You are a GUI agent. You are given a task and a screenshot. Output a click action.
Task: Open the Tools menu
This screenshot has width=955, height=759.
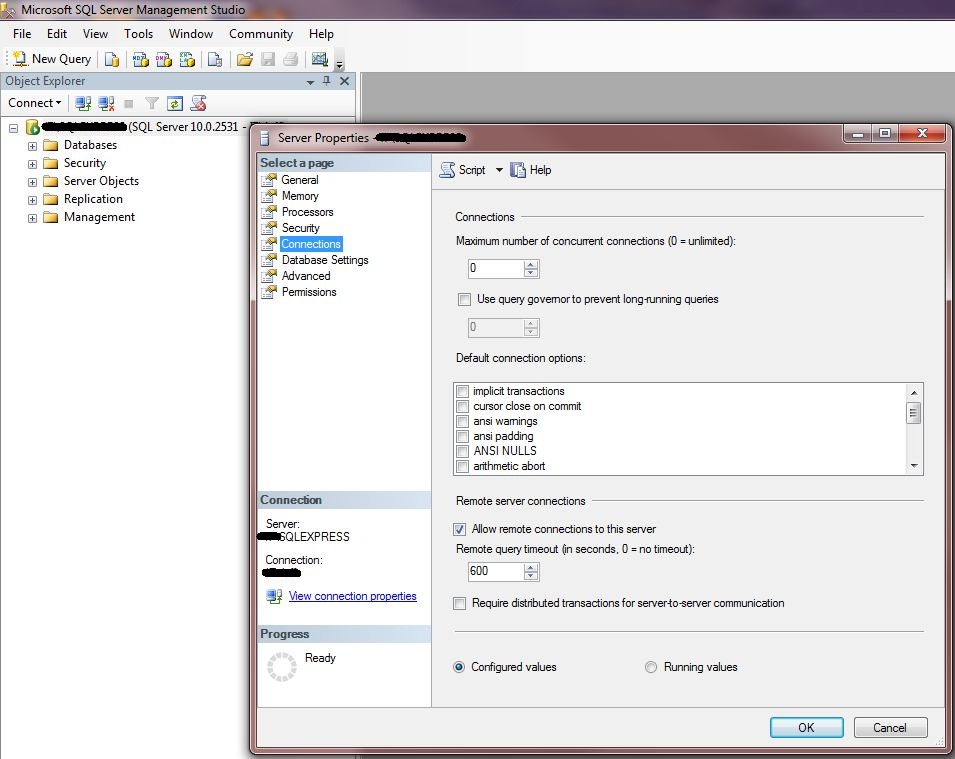coord(138,34)
